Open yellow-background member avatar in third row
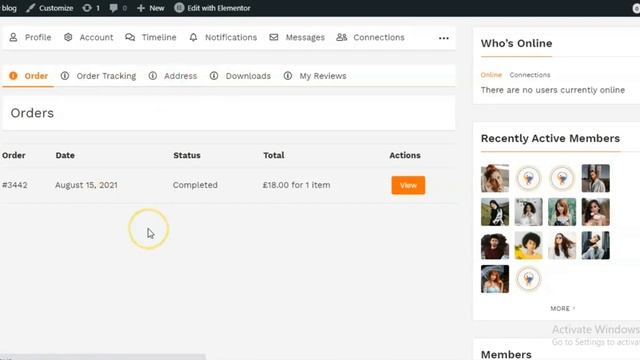 pyautogui.click(x=529, y=245)
